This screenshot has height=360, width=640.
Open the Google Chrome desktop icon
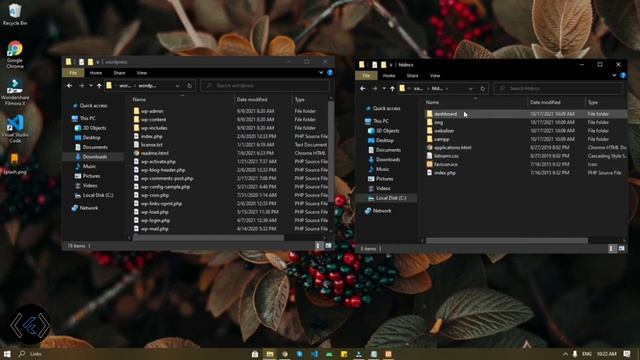(x=15, y=54)
